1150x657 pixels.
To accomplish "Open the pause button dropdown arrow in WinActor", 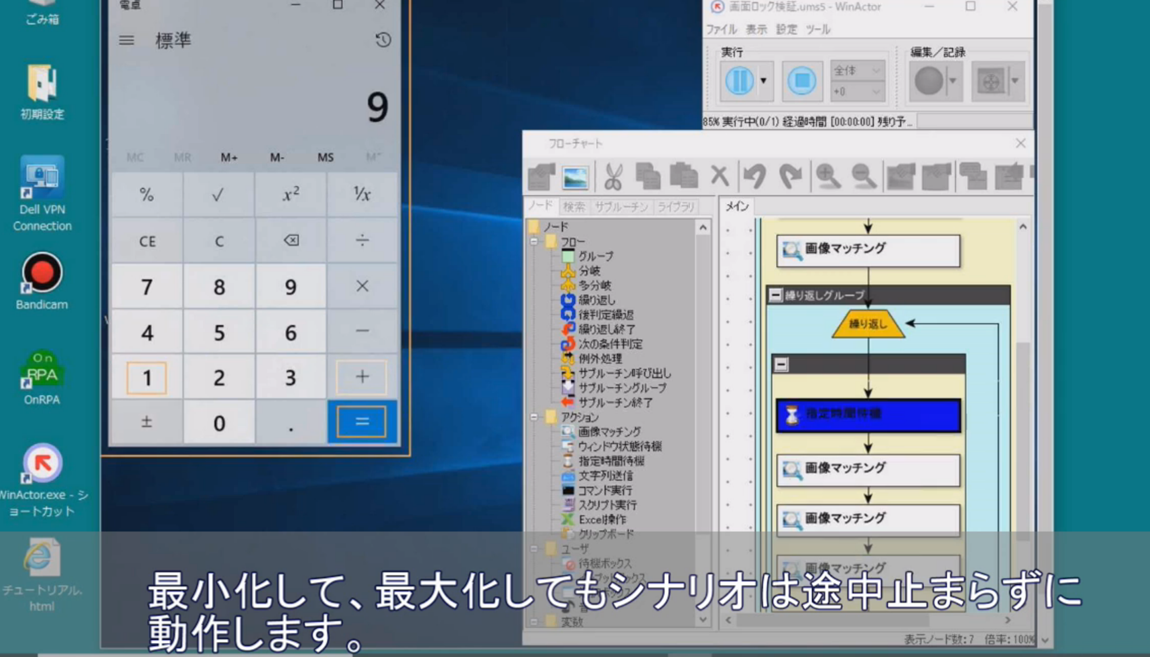I will [x=763, y=81].
